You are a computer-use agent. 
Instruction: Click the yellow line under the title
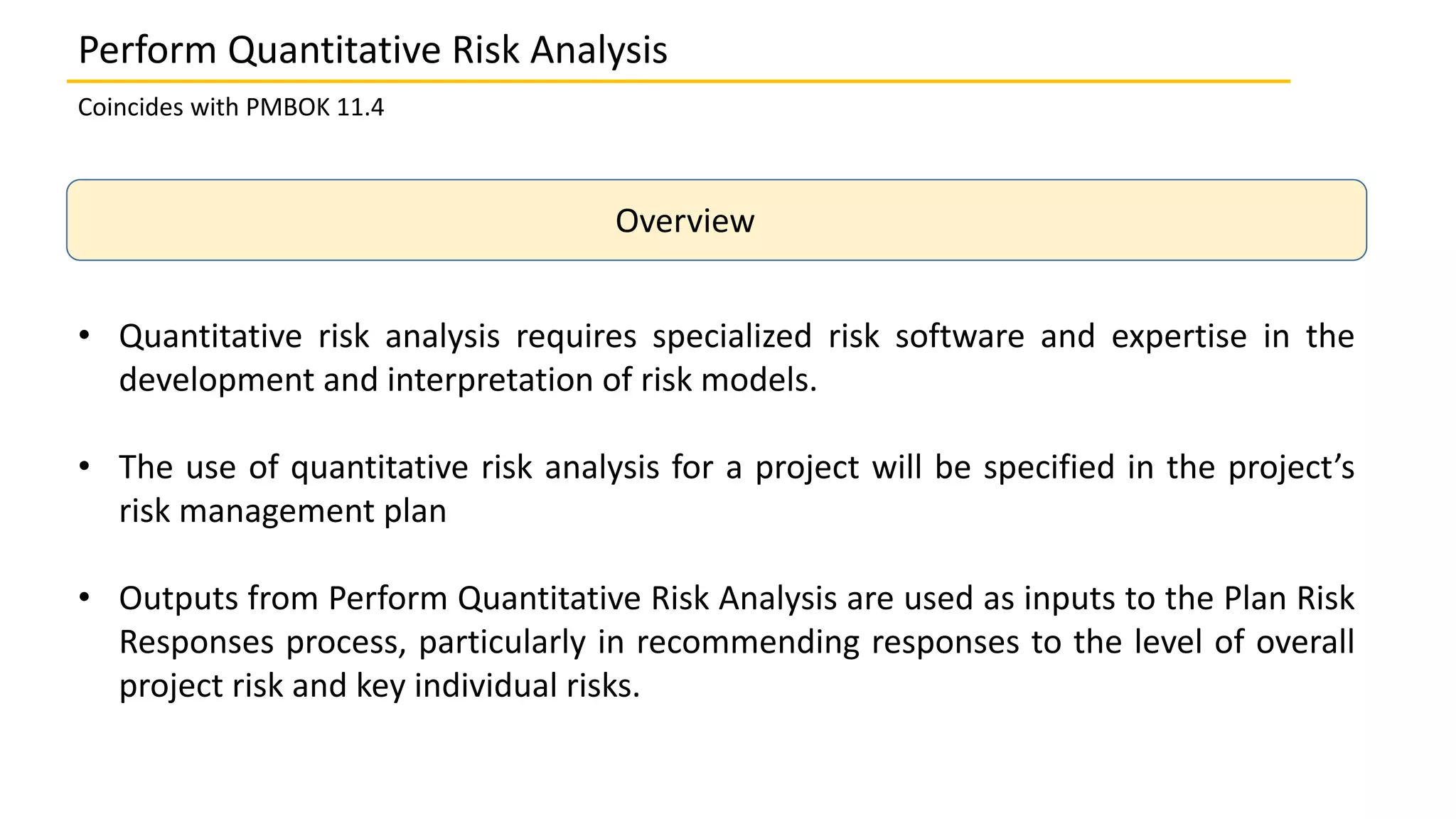tap(678, 82)
